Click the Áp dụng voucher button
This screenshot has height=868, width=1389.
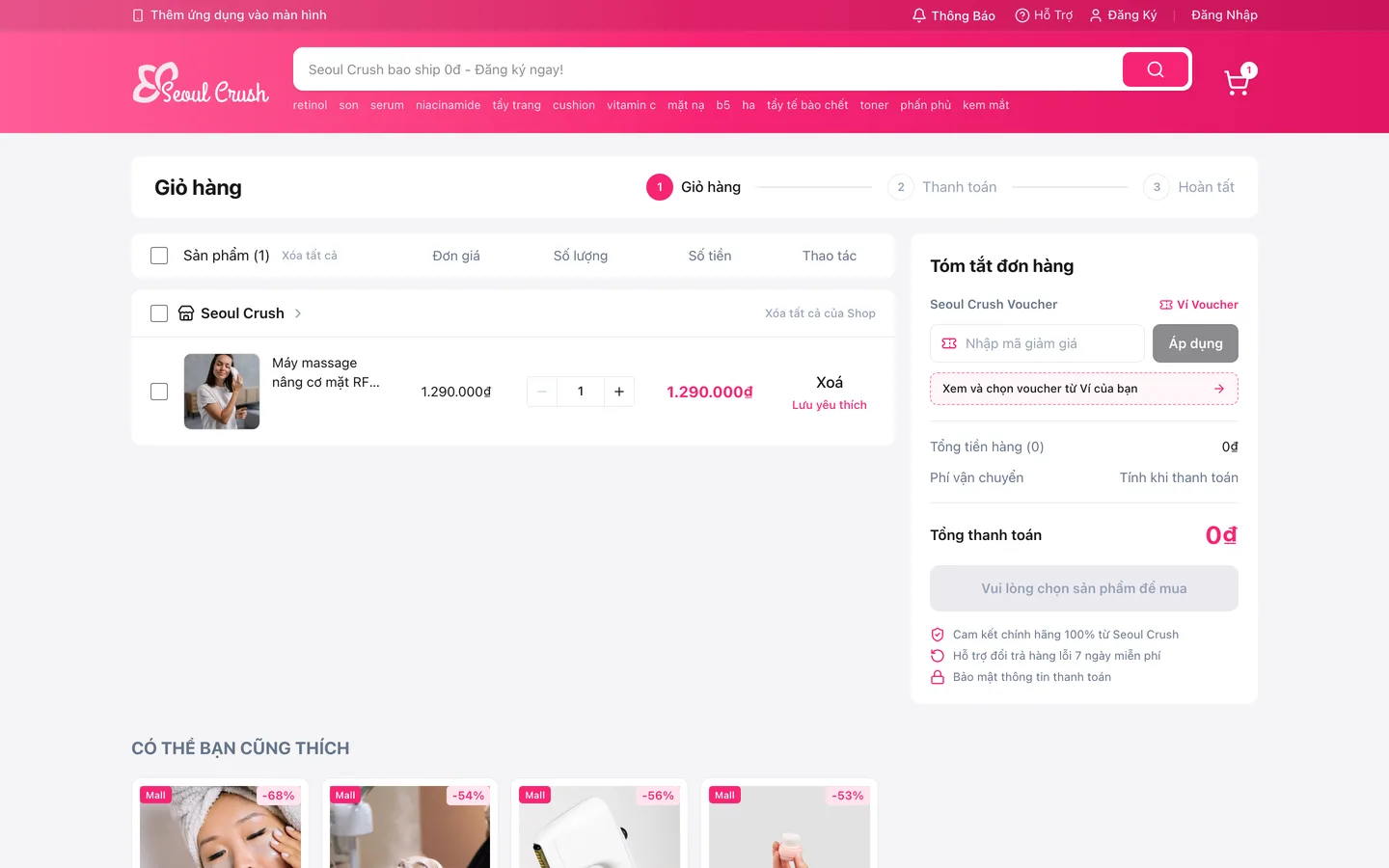1195,343
